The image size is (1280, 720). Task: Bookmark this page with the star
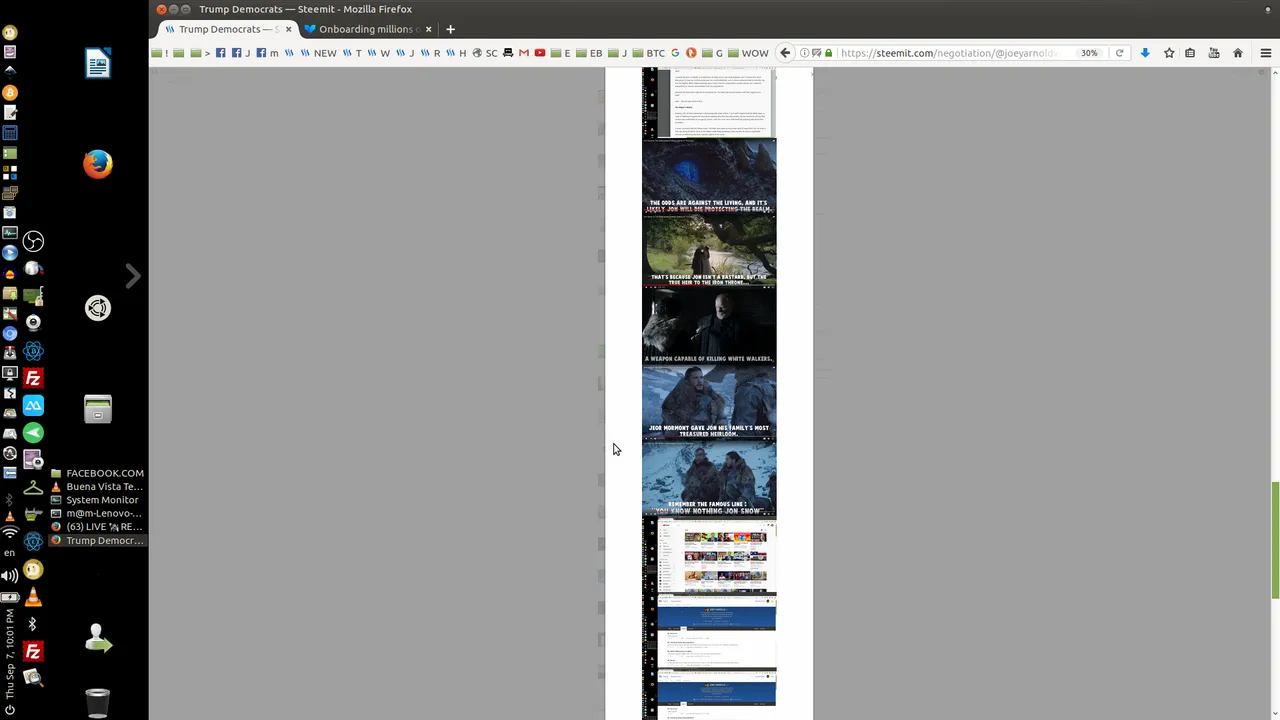pos(1169,53)
